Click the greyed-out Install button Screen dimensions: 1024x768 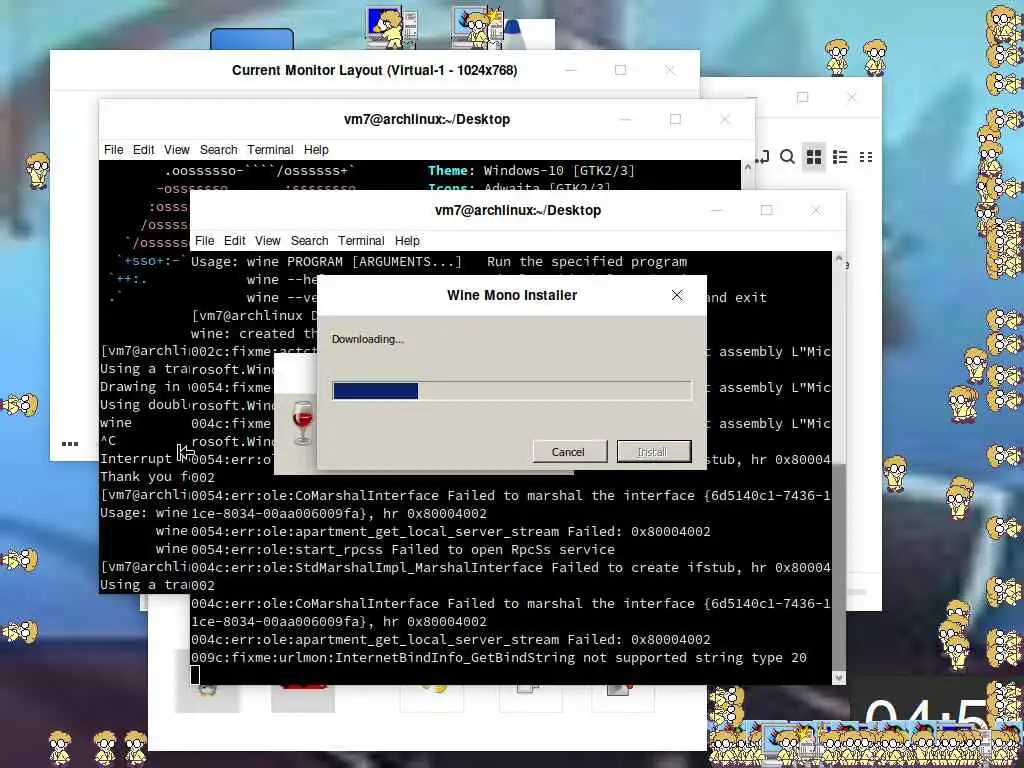654,451
